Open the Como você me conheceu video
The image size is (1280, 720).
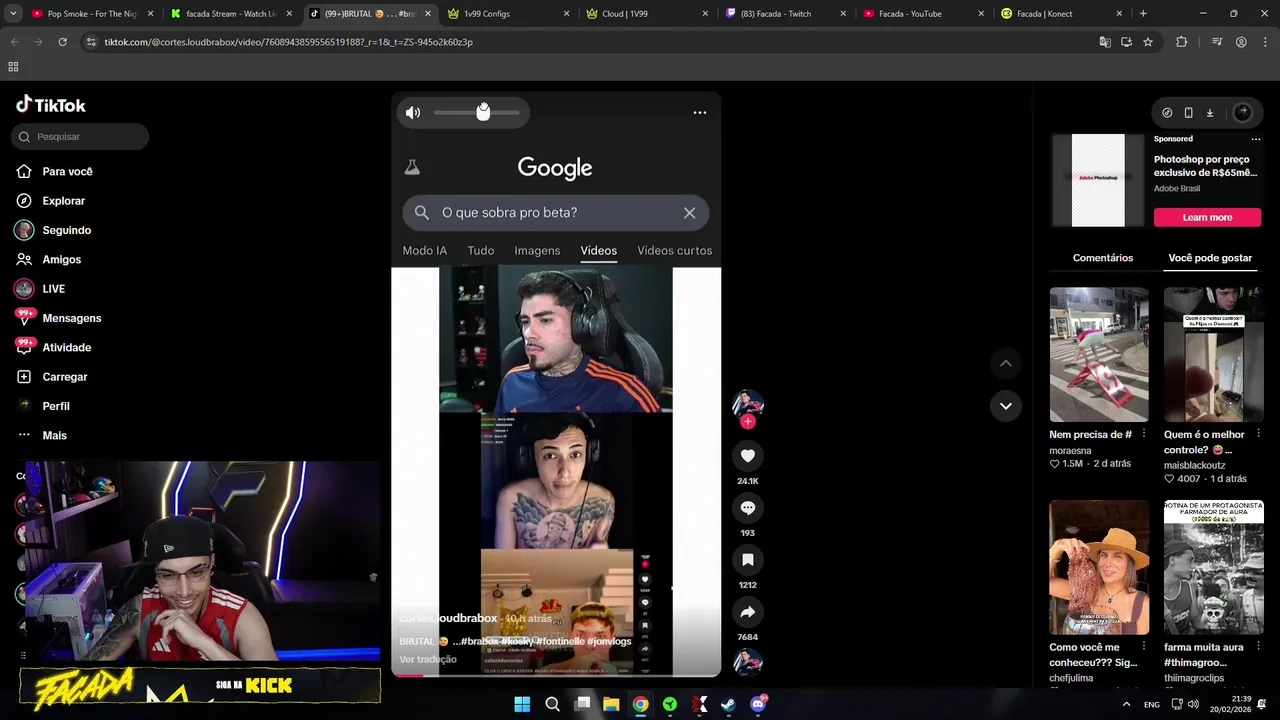point(1099,567)
